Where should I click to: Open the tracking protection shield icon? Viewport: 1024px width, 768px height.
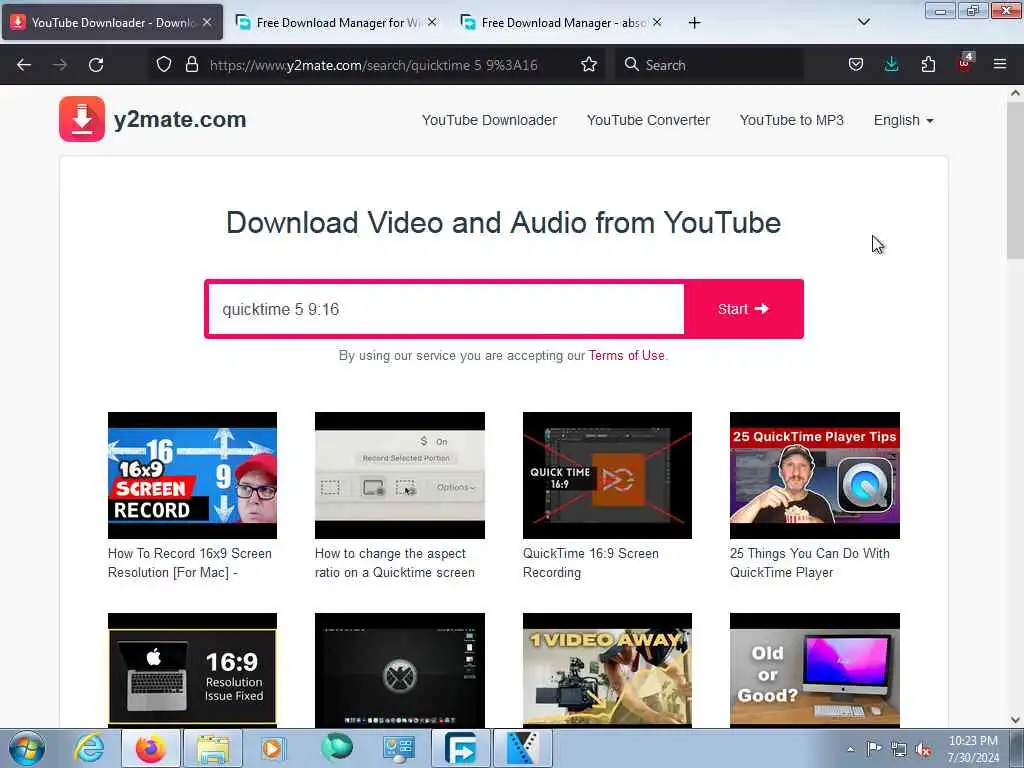point(164,65)
